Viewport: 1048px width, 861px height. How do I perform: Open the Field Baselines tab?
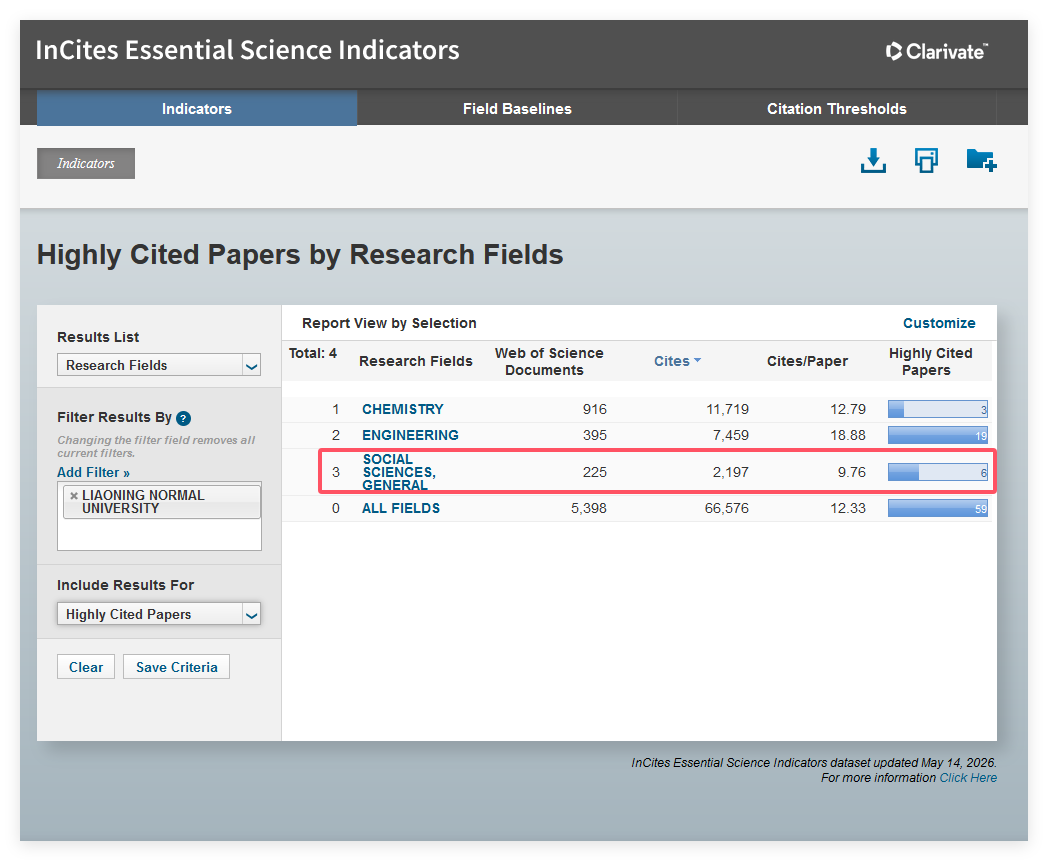pos(517,108)
